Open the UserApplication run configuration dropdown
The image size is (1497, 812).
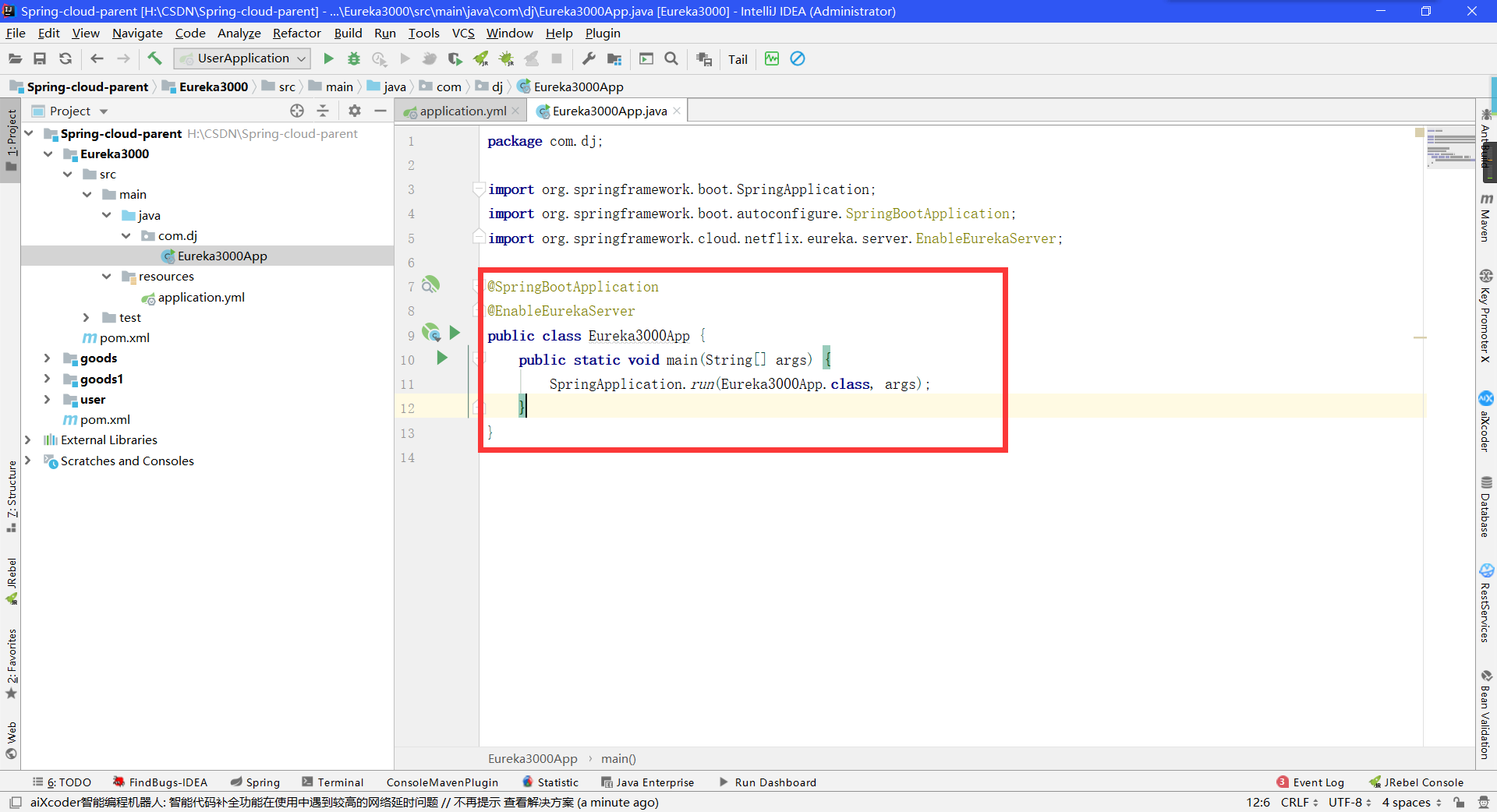(x=242, y=58)
